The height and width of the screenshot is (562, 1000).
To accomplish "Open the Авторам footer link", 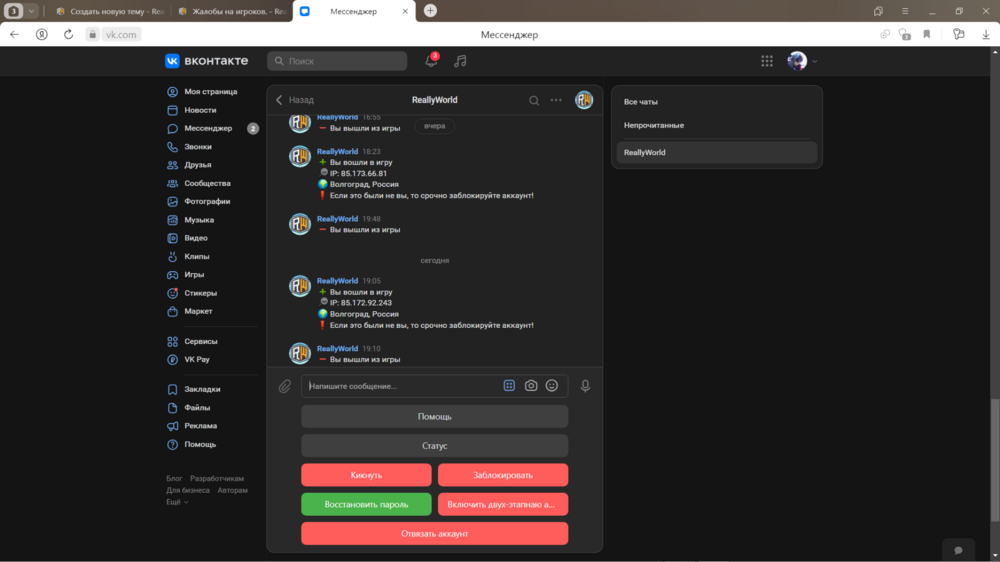I will [232, 491].
